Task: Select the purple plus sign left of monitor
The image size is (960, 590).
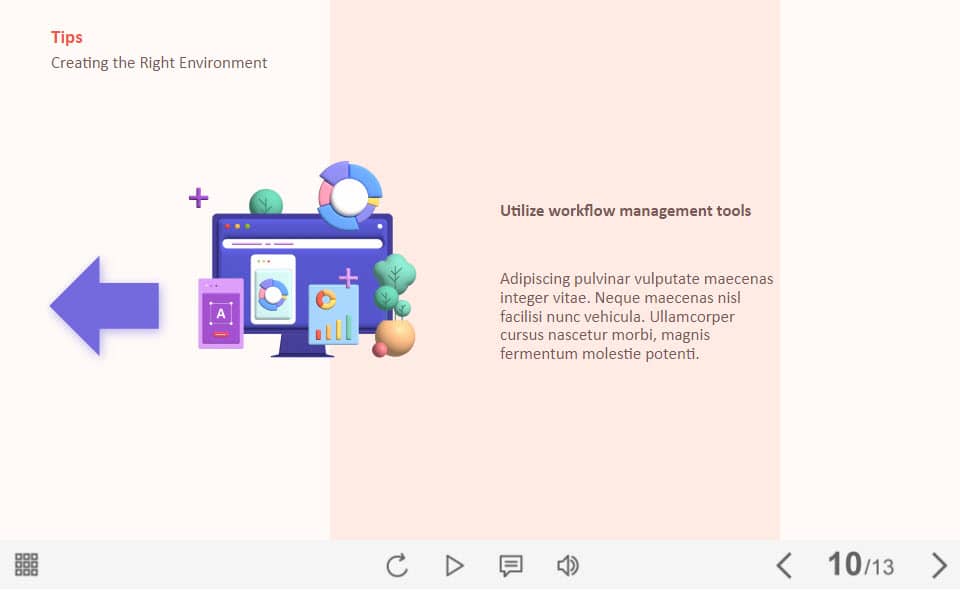Action: tap(199, 198)
